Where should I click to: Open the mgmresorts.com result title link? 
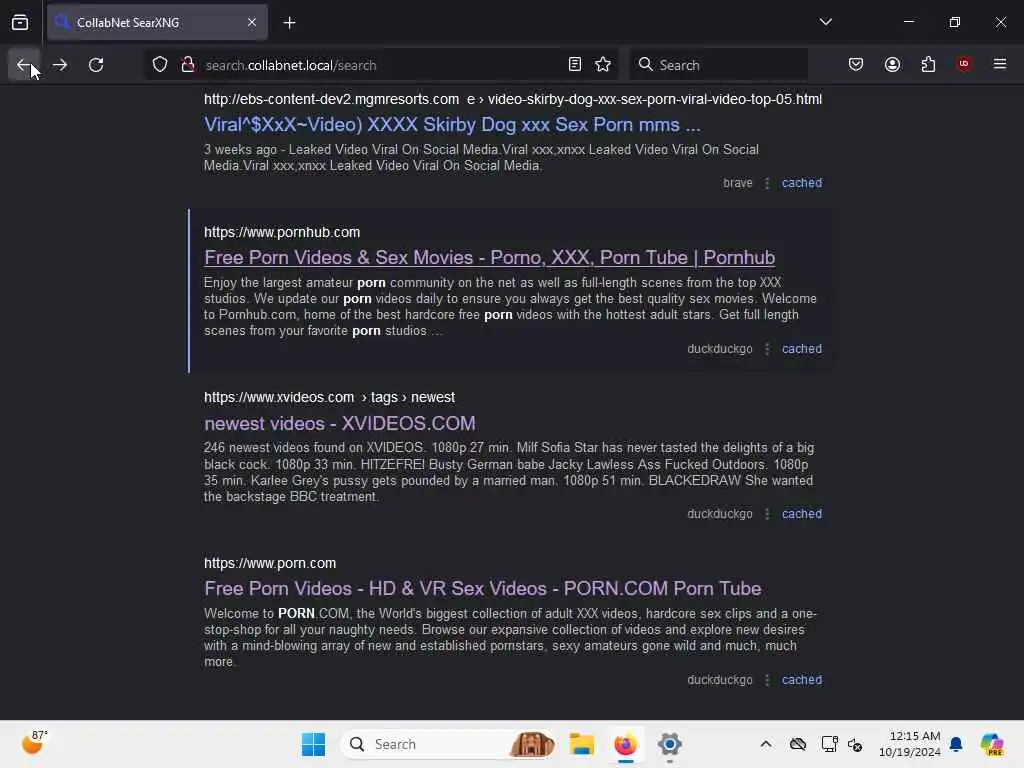[x=452, y=125]
